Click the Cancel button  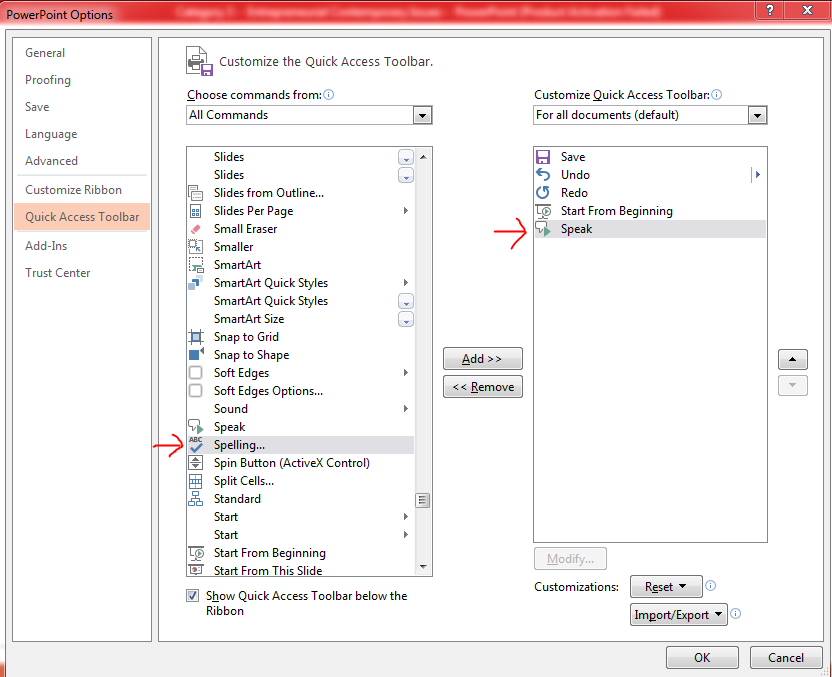point(786,658)
